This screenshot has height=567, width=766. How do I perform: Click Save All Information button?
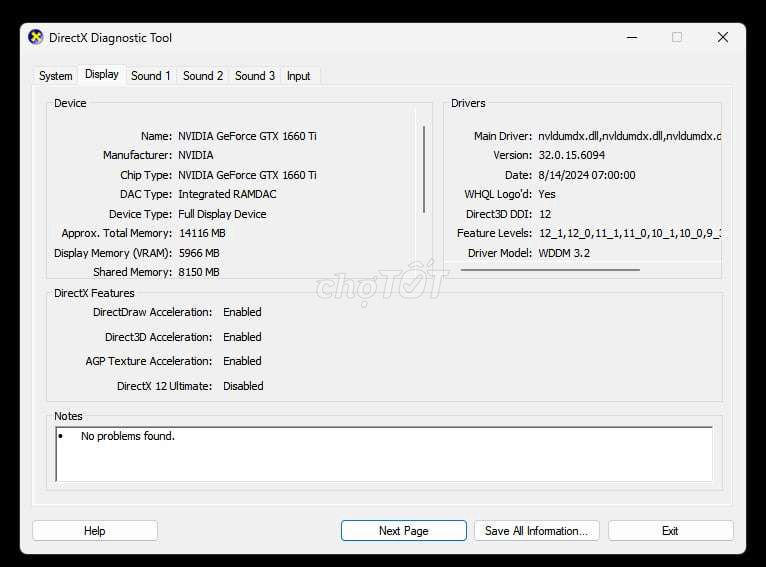tap(536, 531)
